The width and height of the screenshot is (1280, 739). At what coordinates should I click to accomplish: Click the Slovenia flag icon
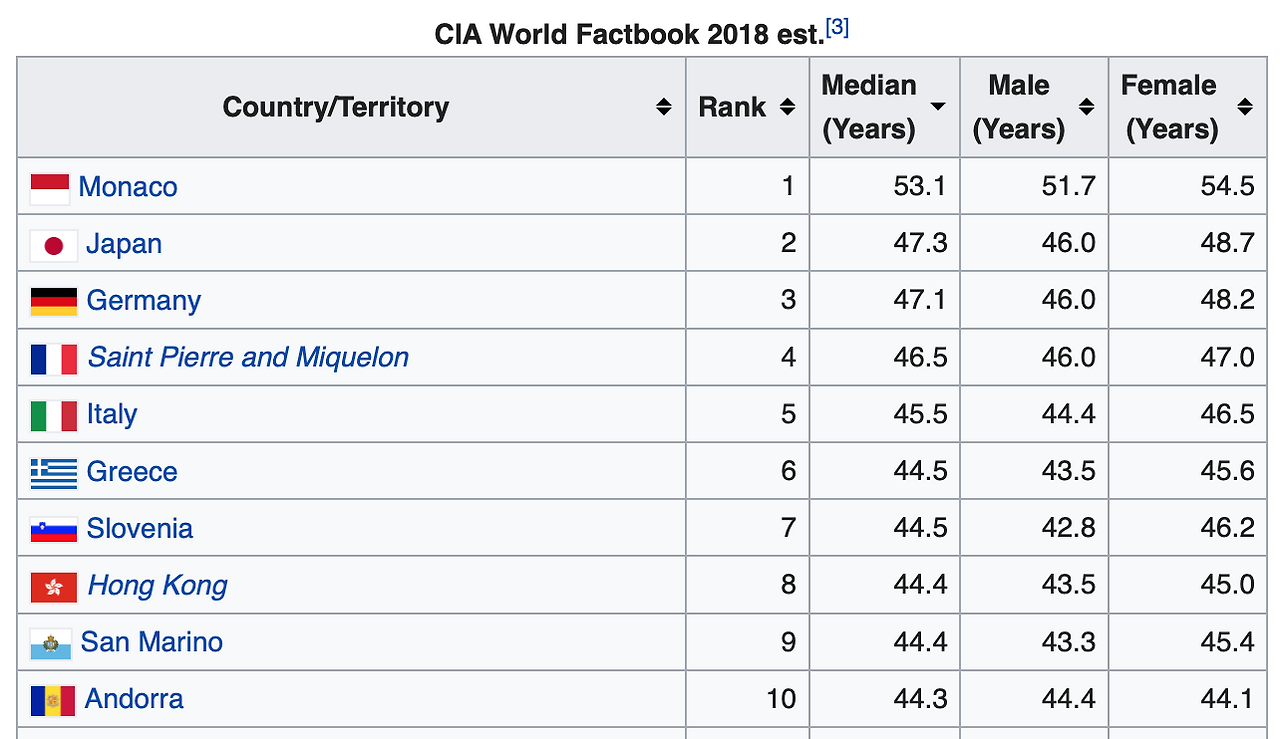[x=54, y=529]
